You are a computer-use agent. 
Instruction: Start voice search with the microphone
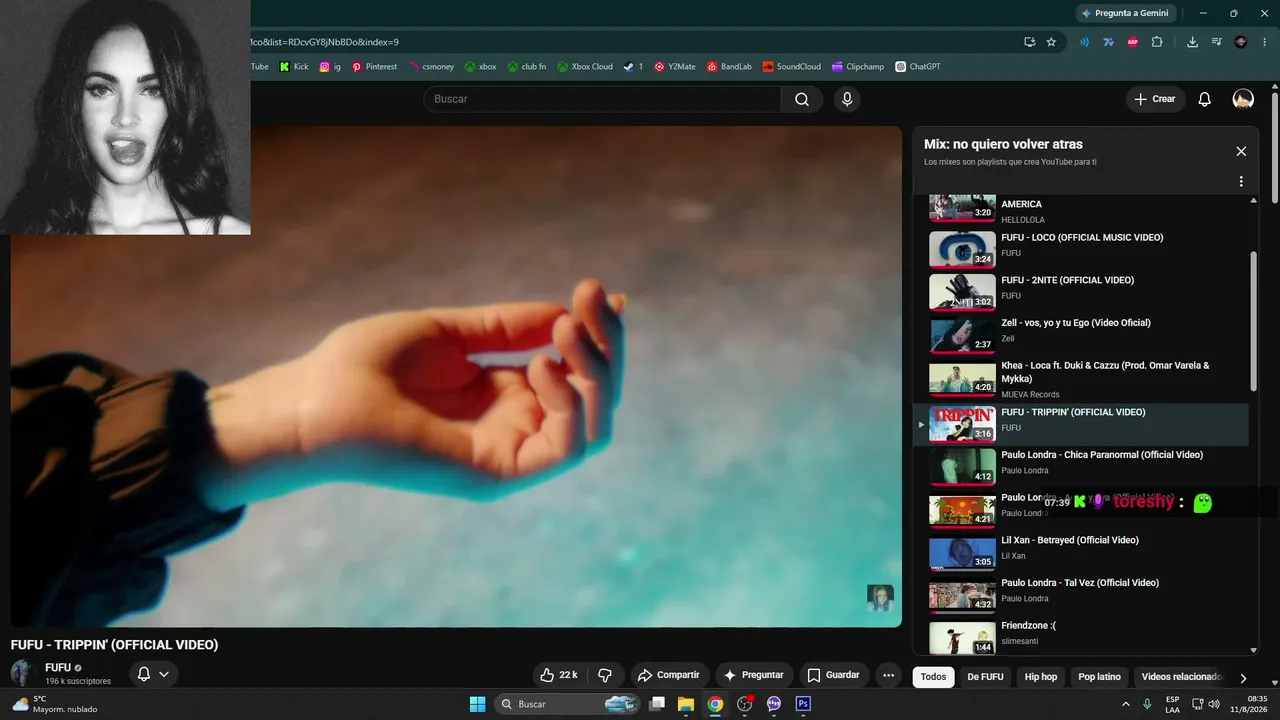(x=847, y=99)
